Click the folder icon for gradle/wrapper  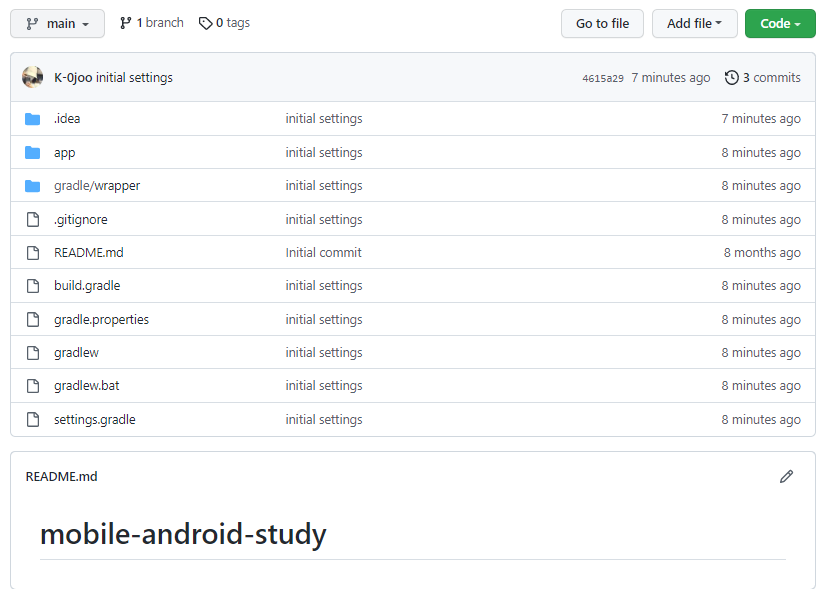click(32, 186)
